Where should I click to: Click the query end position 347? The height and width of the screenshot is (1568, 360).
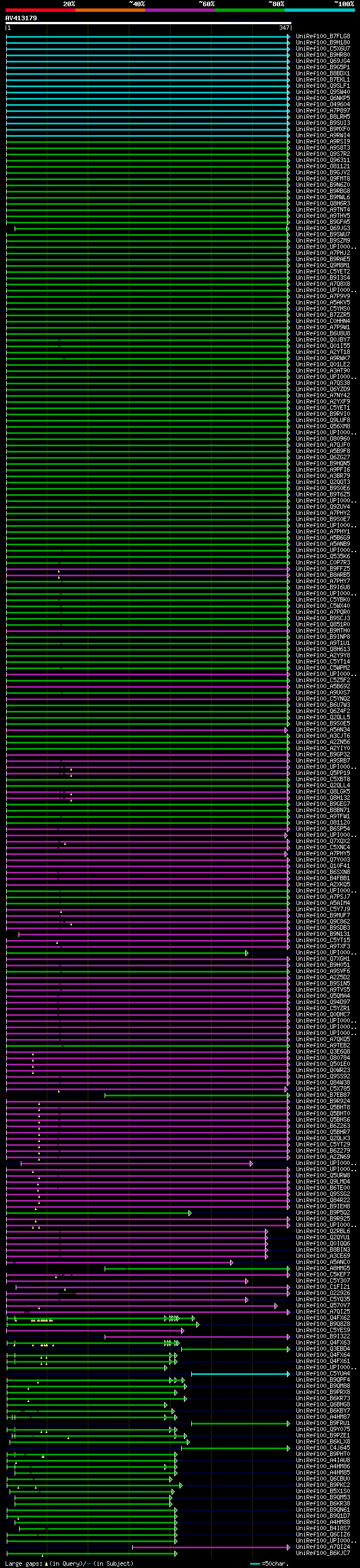pos(285,28)
